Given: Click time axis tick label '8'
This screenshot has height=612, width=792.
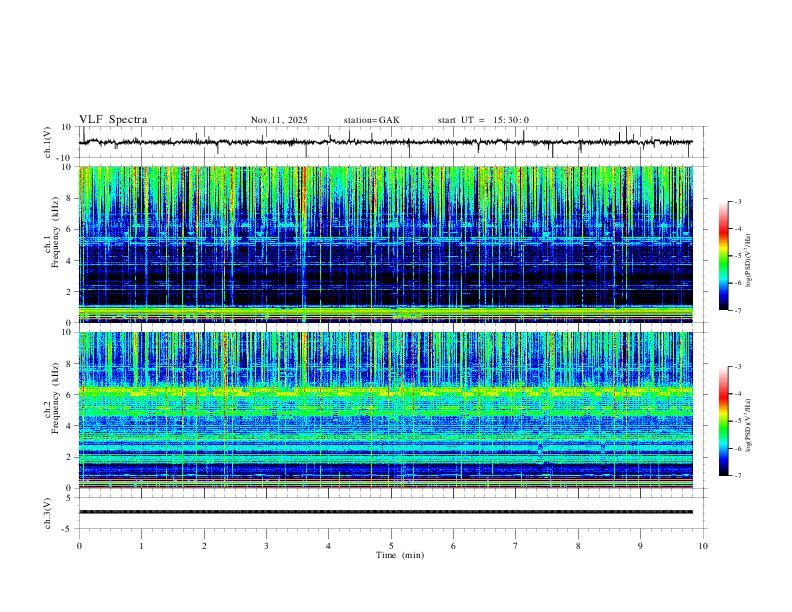Looking at the screenshot, I should pyautogui.click(x=578, y=546).
